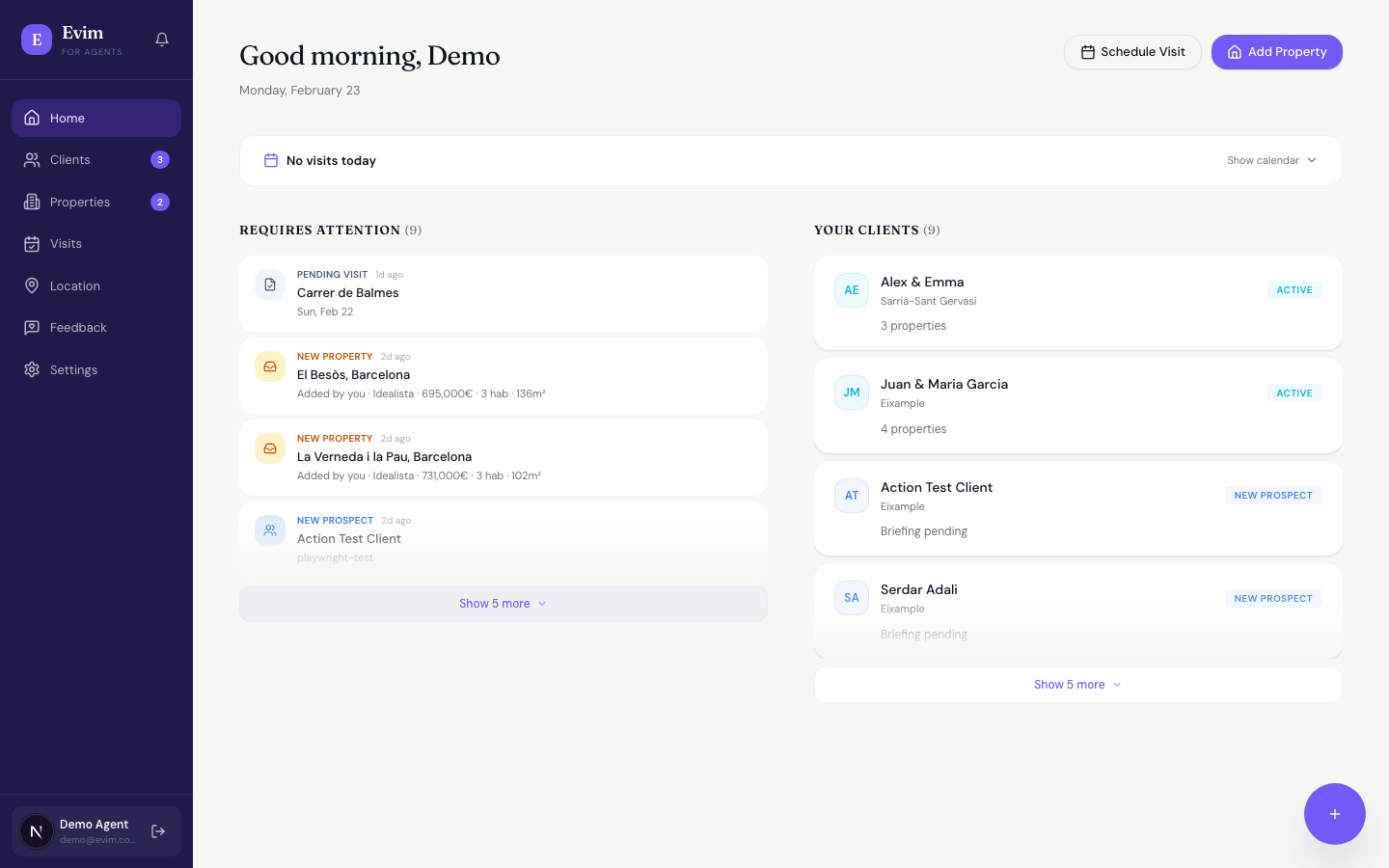The width and height of the screenshot is (1389, 868).
Task: Open the Clients menu entry
Action: (x=69, y=159)
